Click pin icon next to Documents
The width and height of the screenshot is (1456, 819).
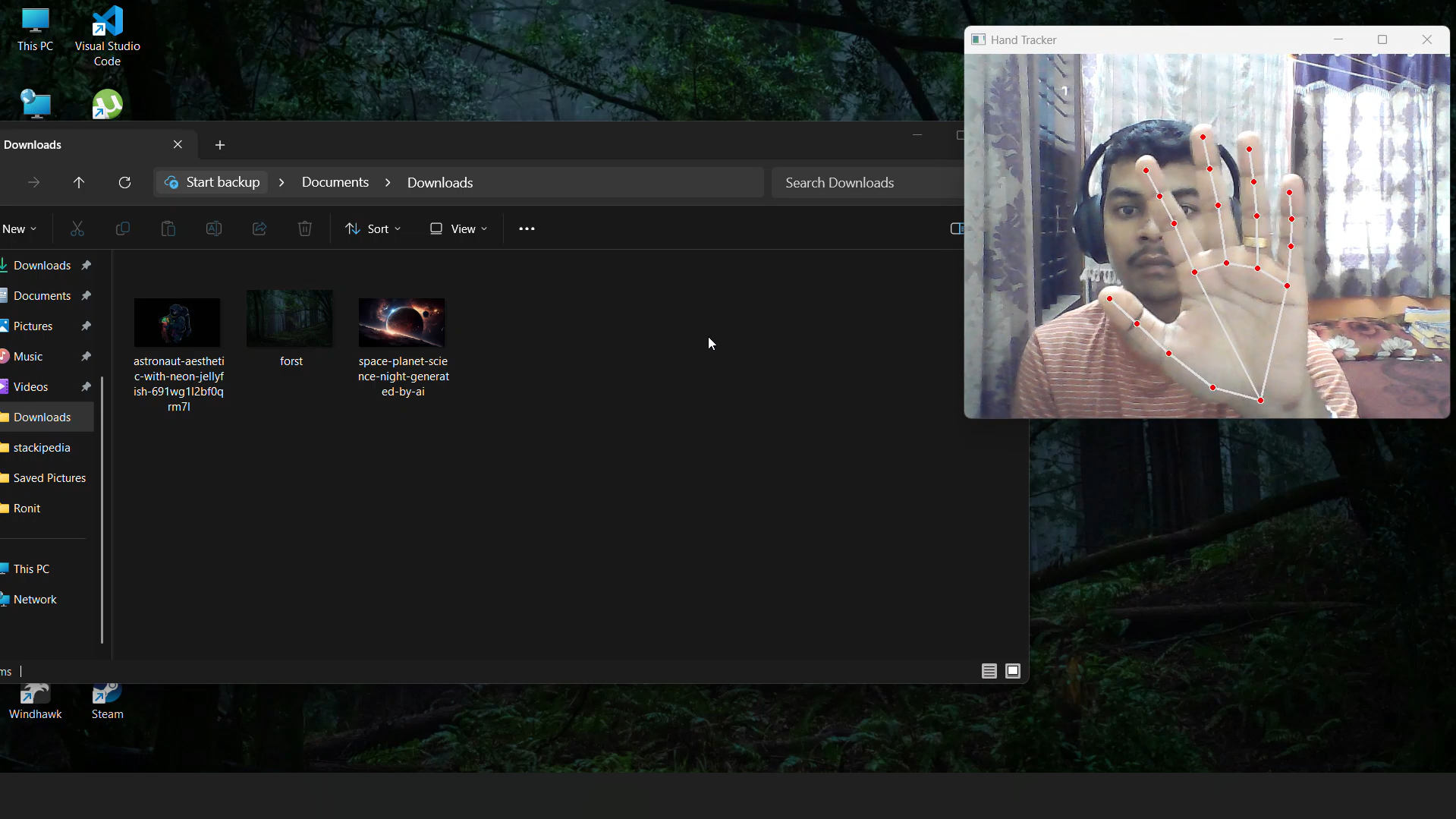[86, 296]
